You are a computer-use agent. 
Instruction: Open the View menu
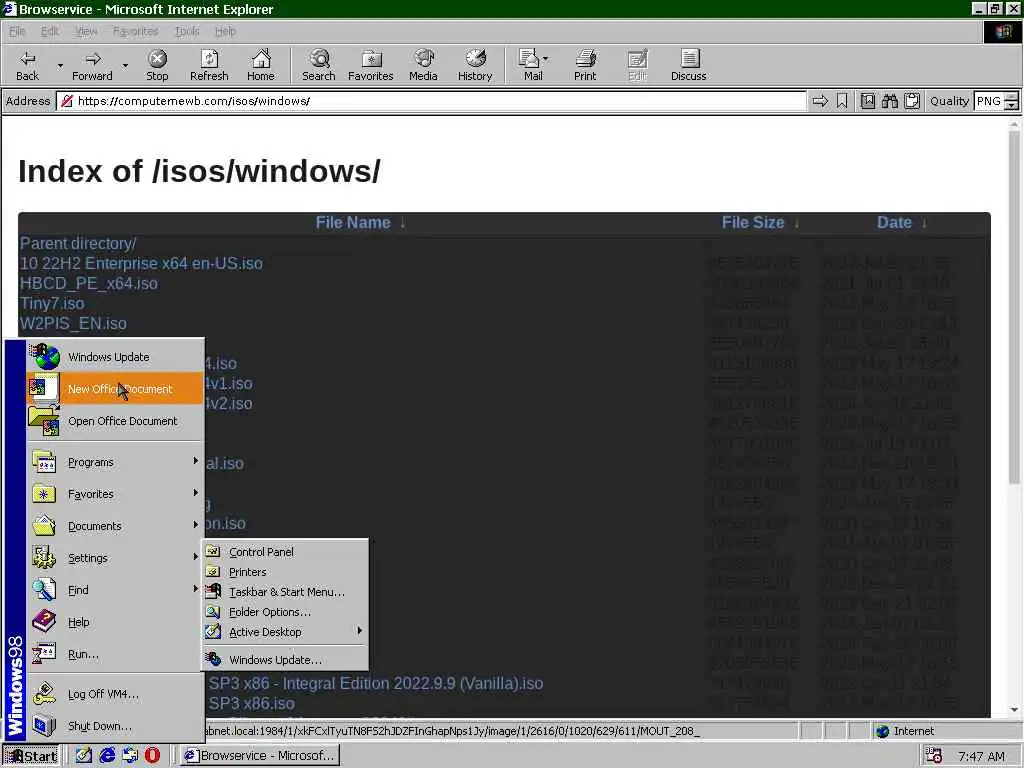click(x=86, y=31)
